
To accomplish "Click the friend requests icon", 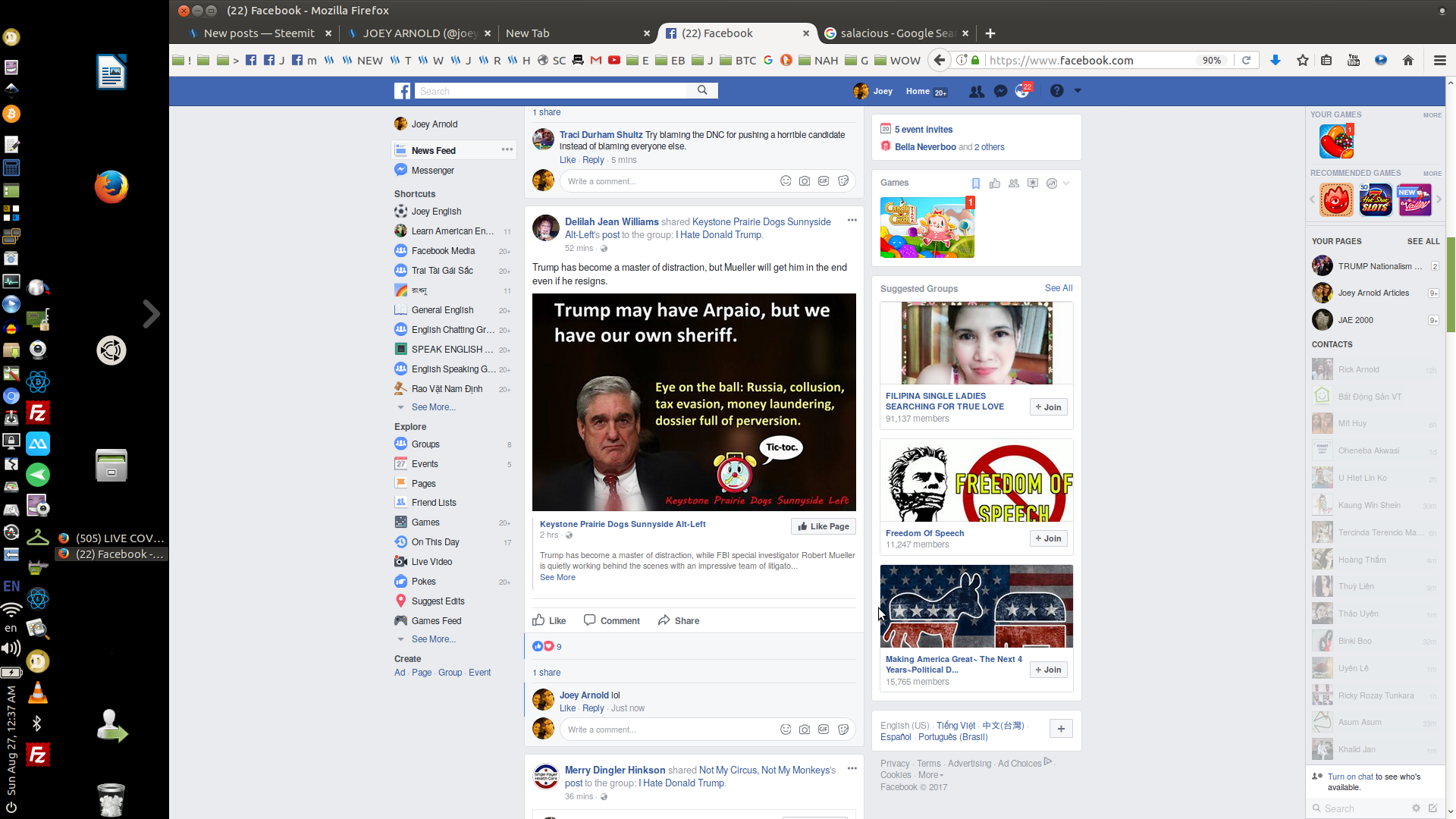I will pyautogui.click(x=977, y=91).
